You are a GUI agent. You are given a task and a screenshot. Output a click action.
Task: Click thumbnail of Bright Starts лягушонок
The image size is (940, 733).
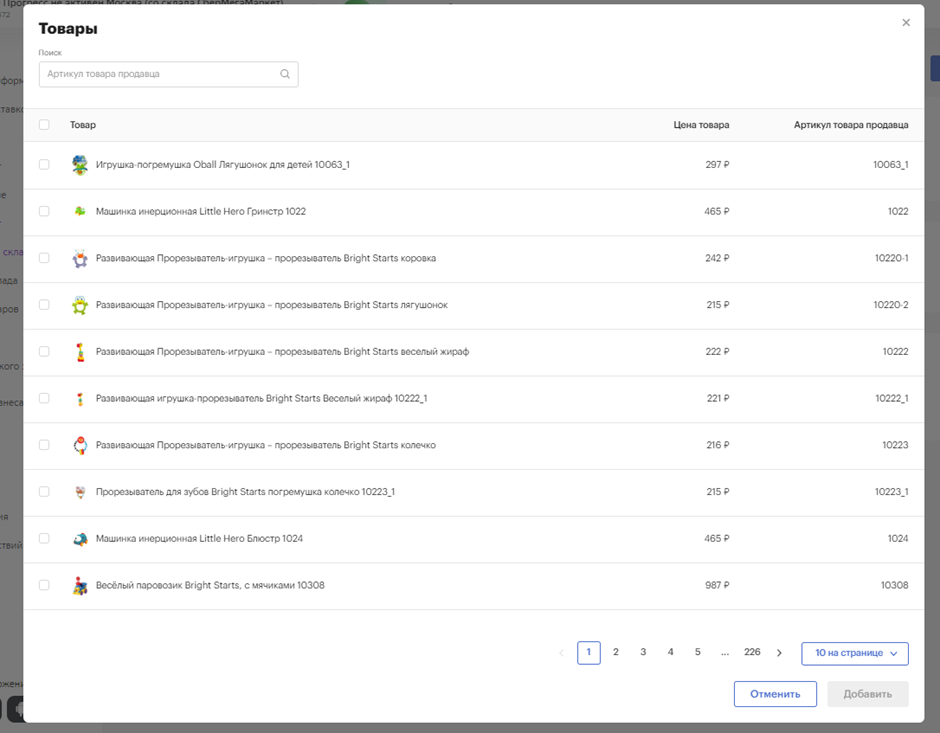(80, 304)
